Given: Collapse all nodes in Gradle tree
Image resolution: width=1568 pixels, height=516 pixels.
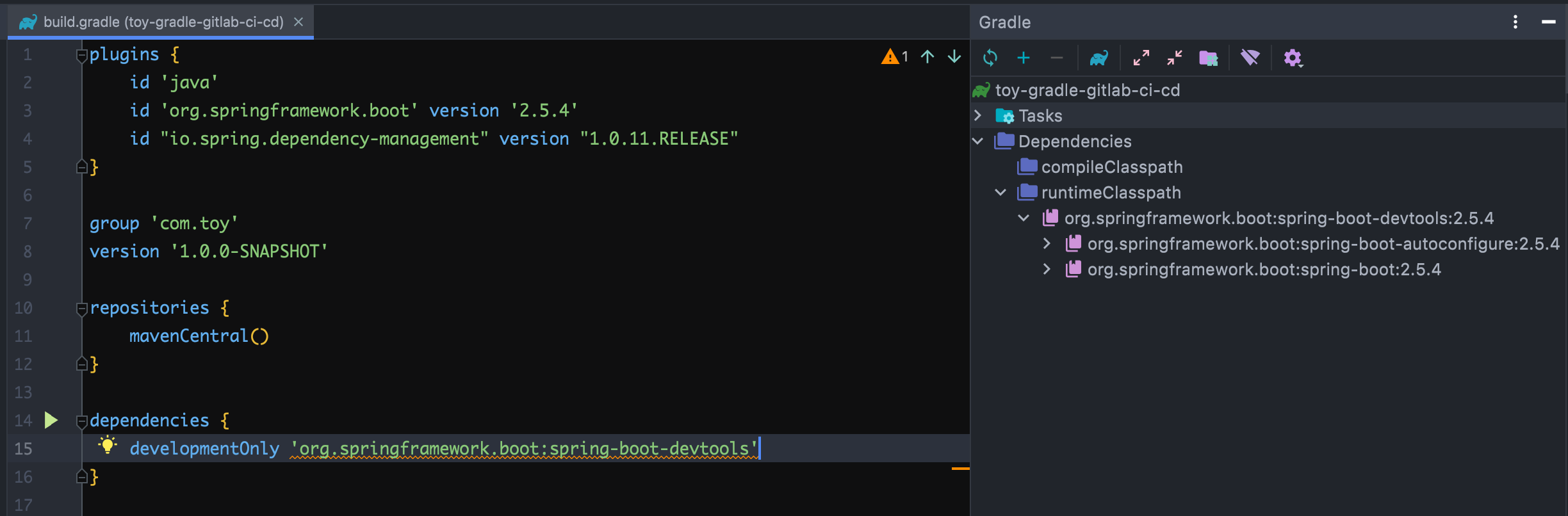Looking at the screenshot, I should tap(1175, 58).
